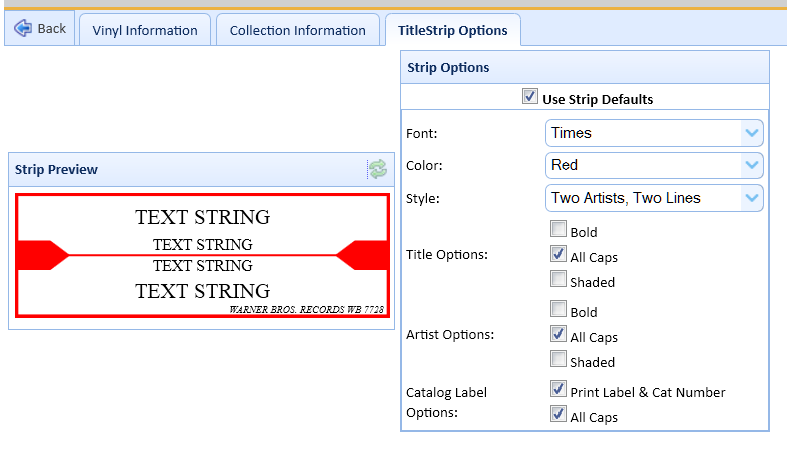Image resolution: width=787 pixels, height=465 pixels.
Task: Enable Shaded under Title Options
Action: 558,281
